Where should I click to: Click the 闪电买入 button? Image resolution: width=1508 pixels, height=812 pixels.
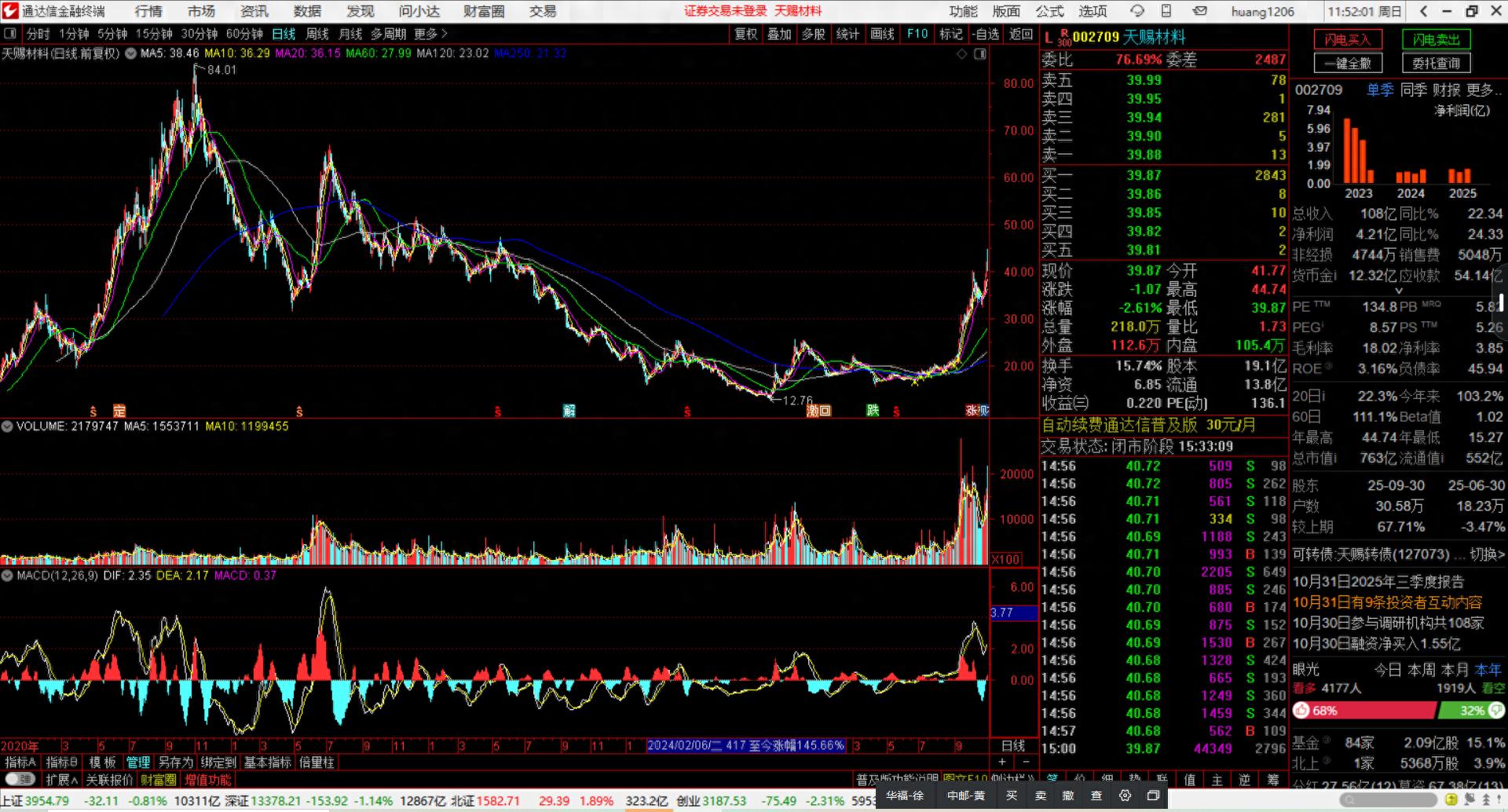1347,39
